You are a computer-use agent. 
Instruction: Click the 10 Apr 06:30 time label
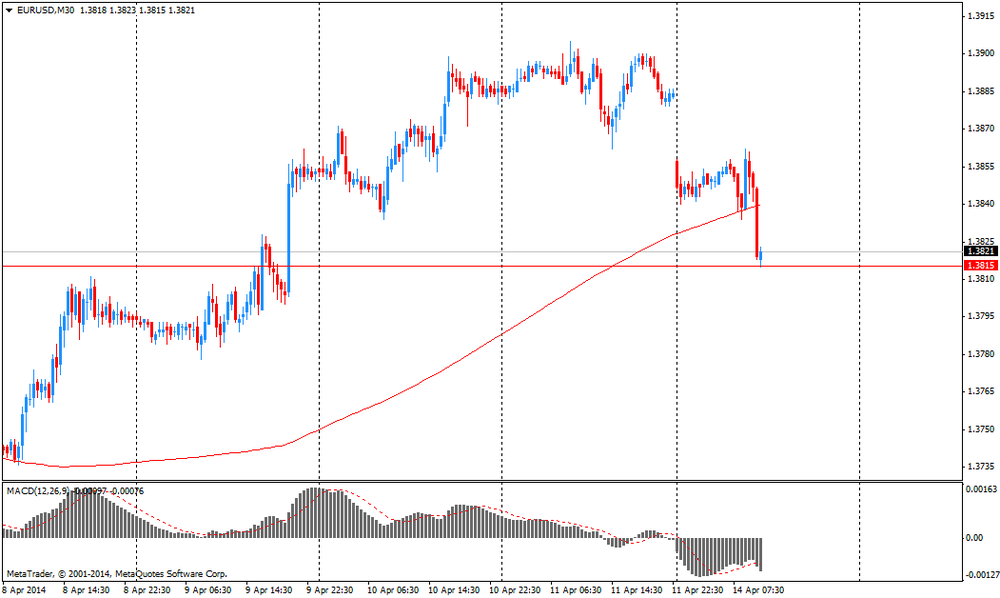tap(393, 590)
